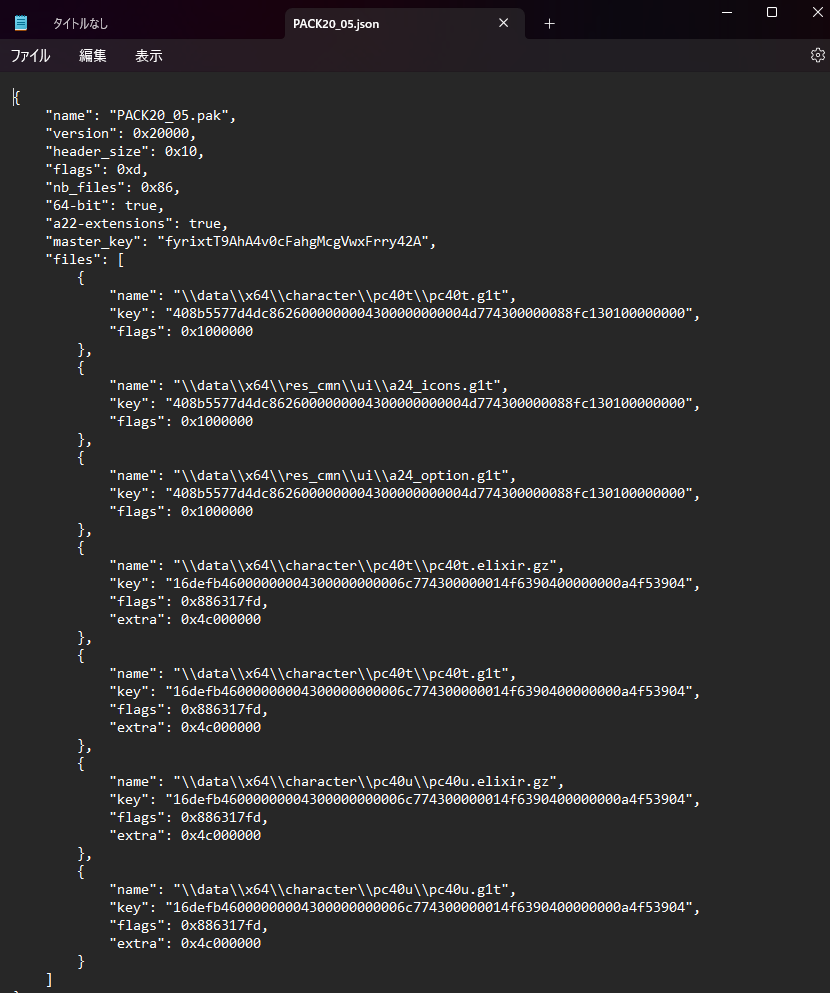Image resolution: width=830 pixels, height=993 pixels.
Task: Open the ファイル menu
Action: point(30,56)
